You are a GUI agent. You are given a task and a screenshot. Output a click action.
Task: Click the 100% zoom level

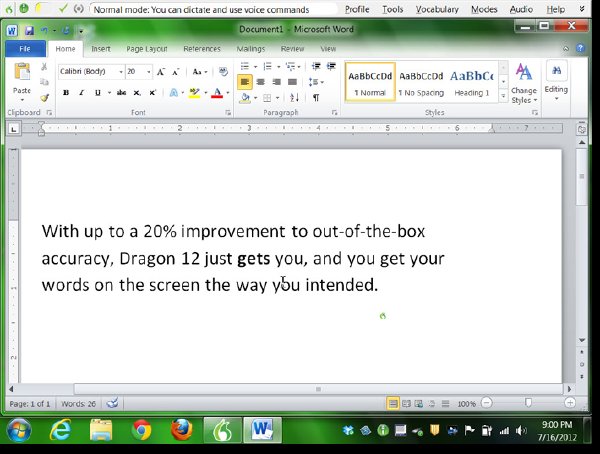pos(466,404)
